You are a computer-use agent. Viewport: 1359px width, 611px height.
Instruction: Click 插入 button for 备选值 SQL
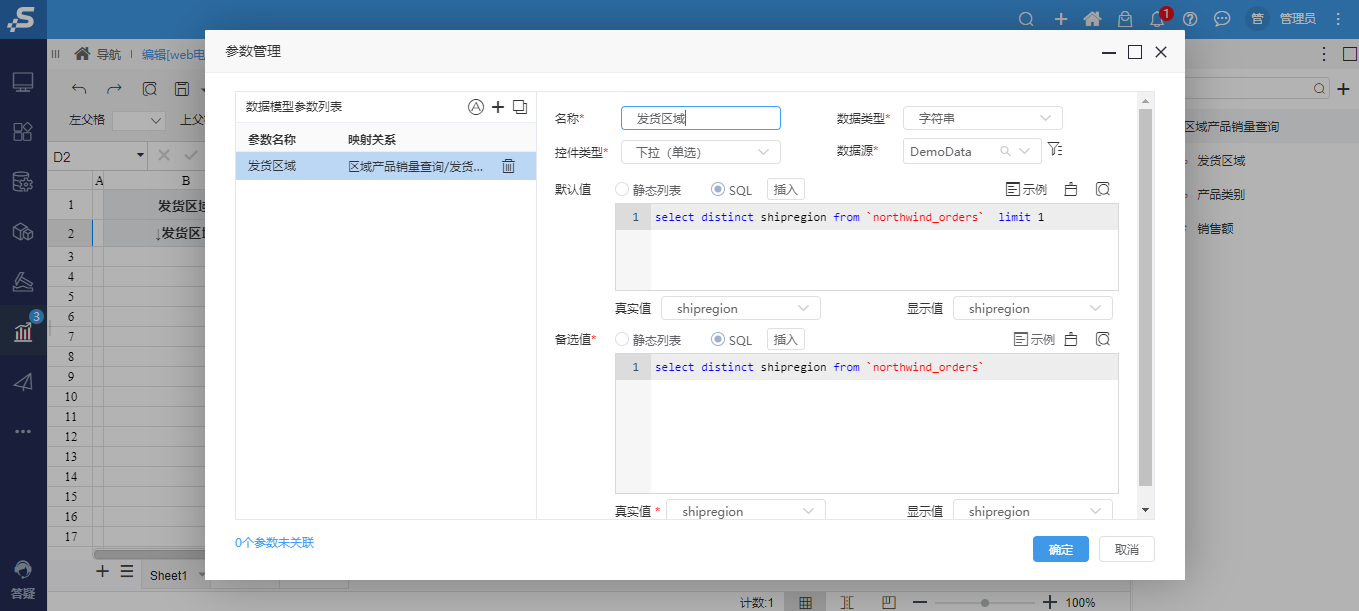coord(786,340)
